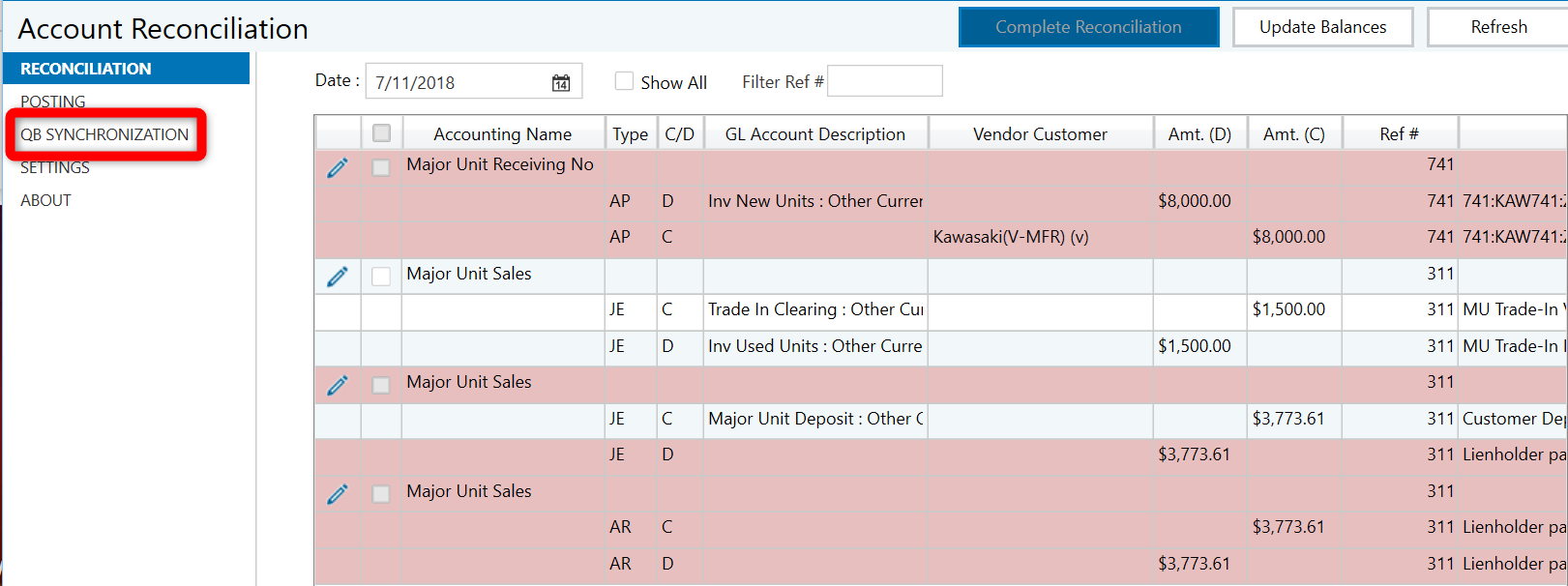The height and width of the screenshot is (586, 1568).
Task: Open the ABOUT sidebar section
Action: pos(45,200)
